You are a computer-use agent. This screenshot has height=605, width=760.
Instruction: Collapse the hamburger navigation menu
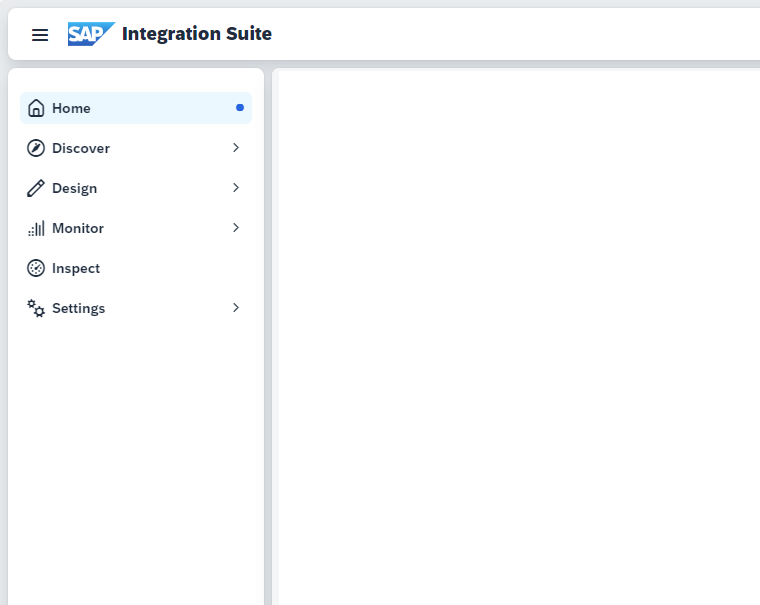click(40, 34)
